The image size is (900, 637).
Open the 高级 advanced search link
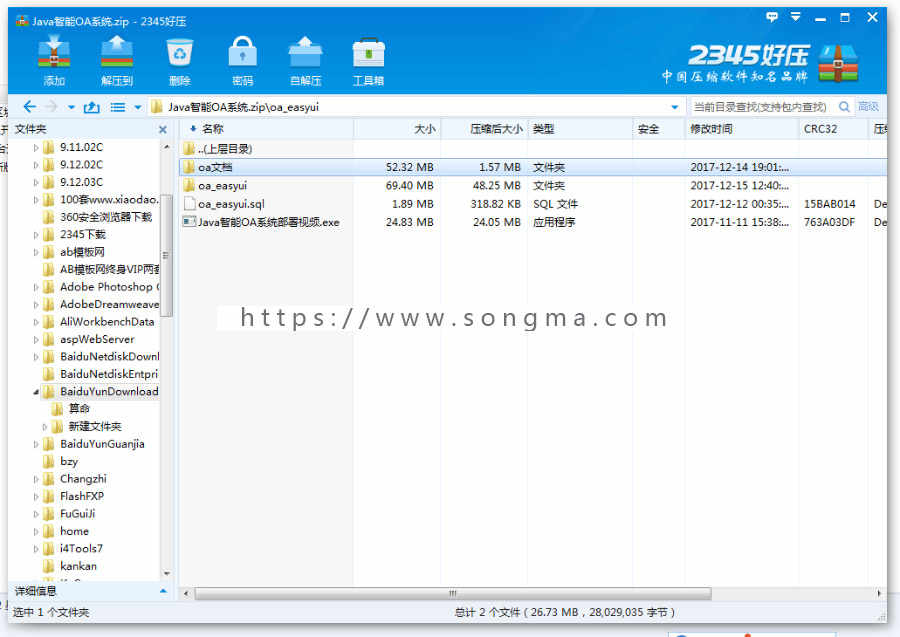[x=868, y=107]
